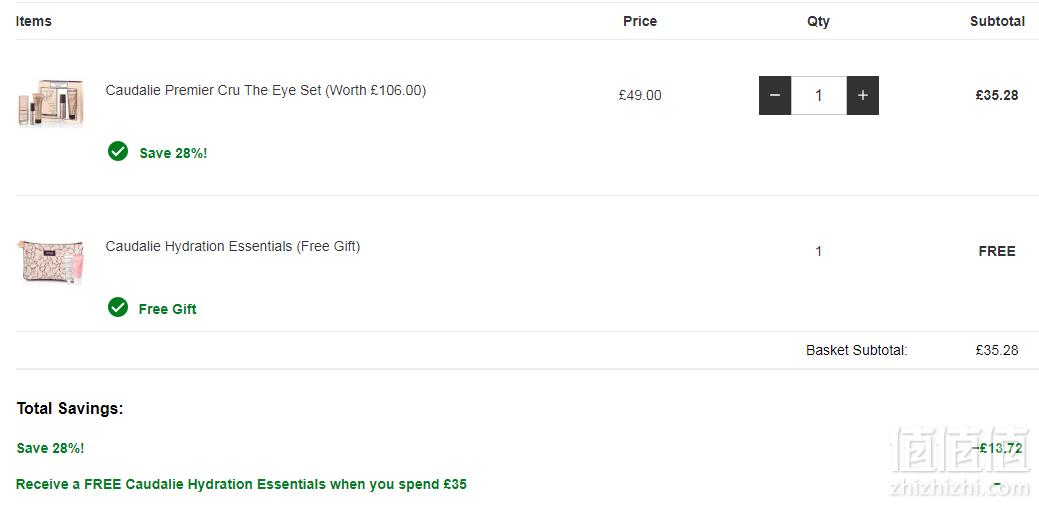Decrease quantity with the minus button

pyautogui.click(x=775, y=95)
